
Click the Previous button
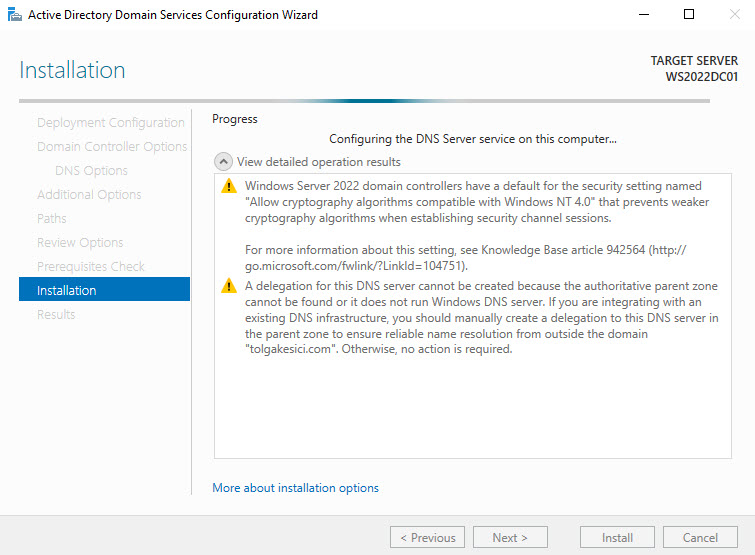point(428,537)
